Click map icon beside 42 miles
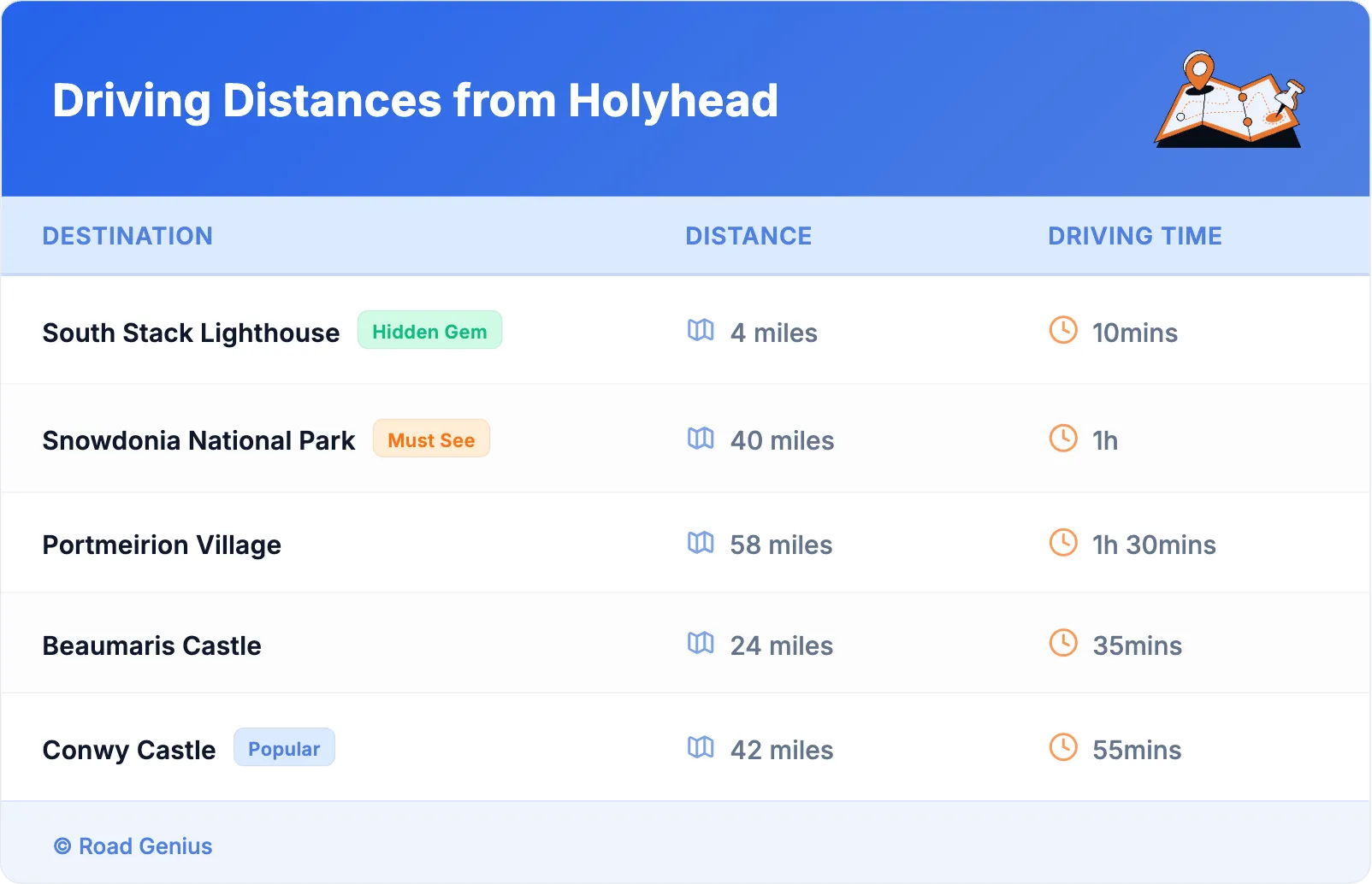 tap(701, 747)
